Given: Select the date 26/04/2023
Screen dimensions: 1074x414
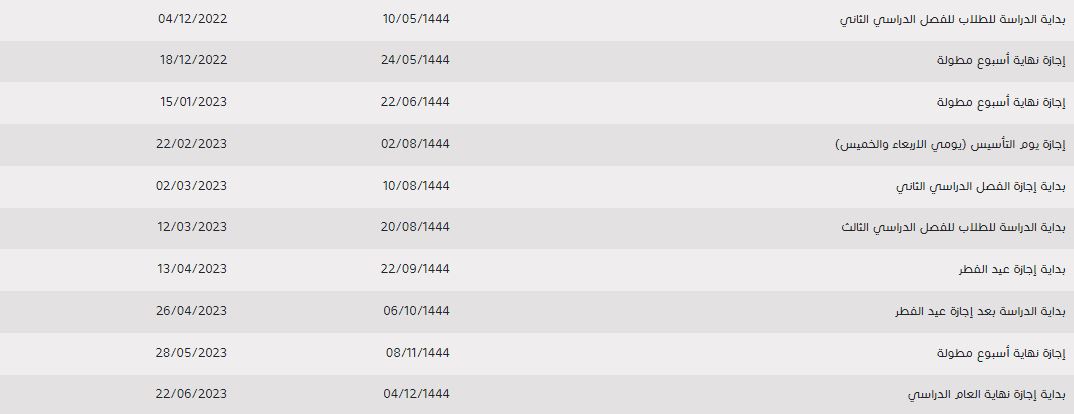Looking at the screenshot, I should 191,310.
